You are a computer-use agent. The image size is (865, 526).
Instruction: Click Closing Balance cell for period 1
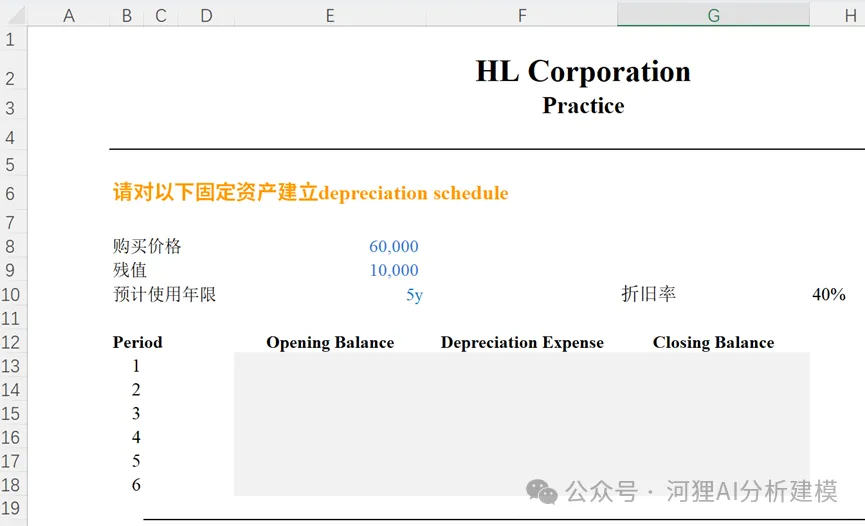713,366
